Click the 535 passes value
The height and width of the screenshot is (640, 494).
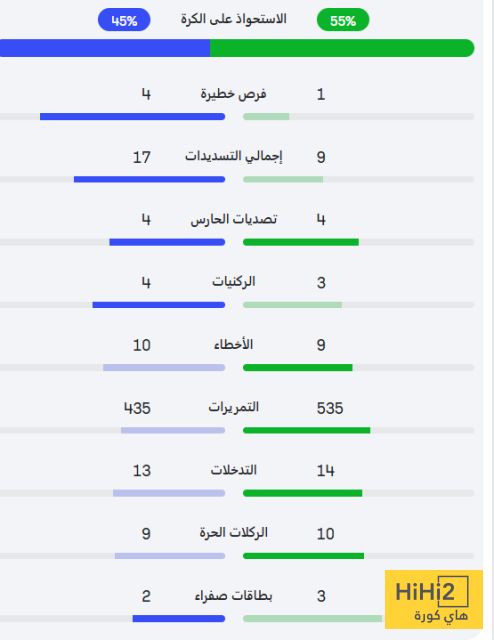pyautogui.click(x=330, y=408)
